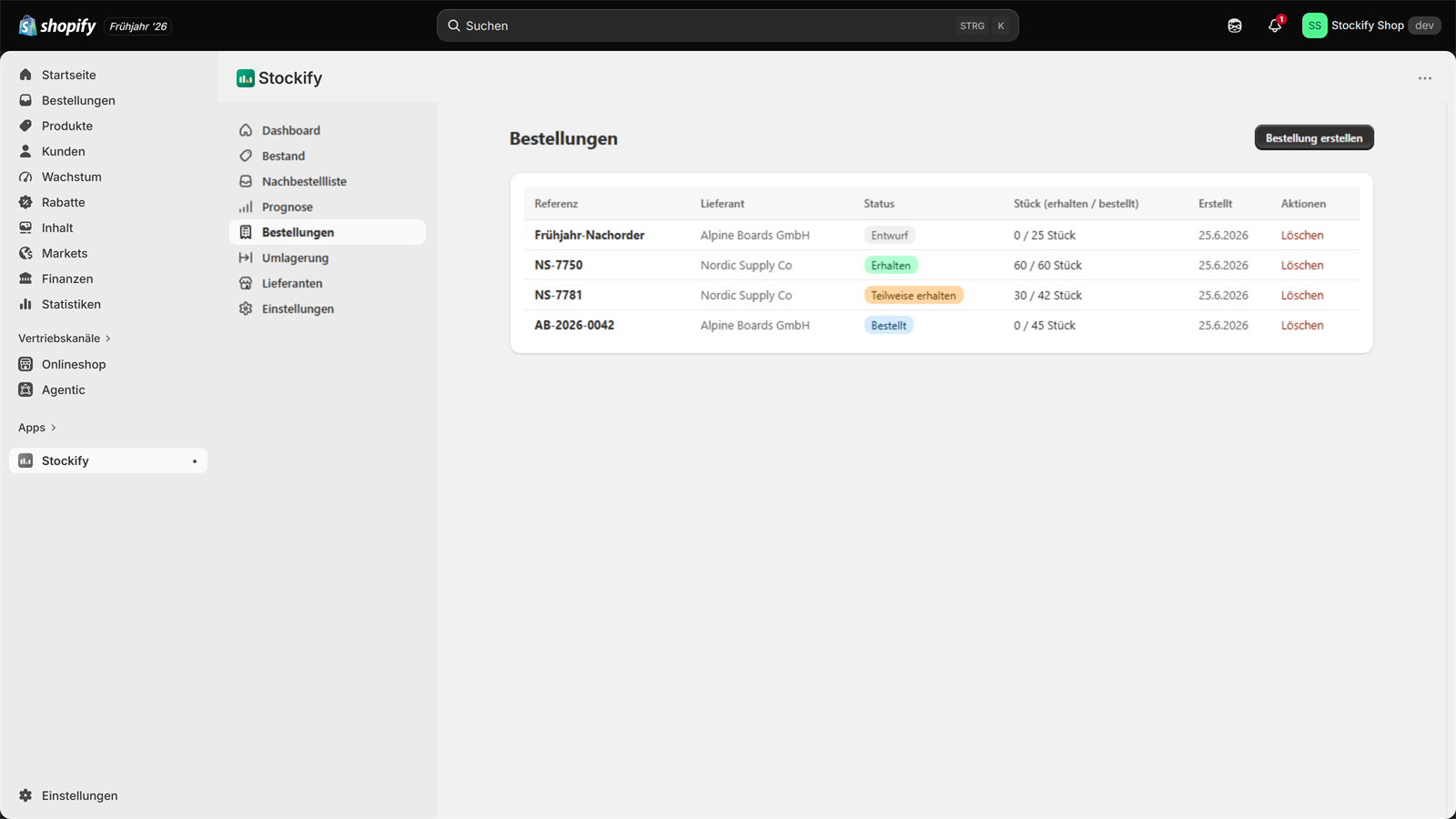
Task: Click Löschen for order NS-7750
Action: [1302, 265]
